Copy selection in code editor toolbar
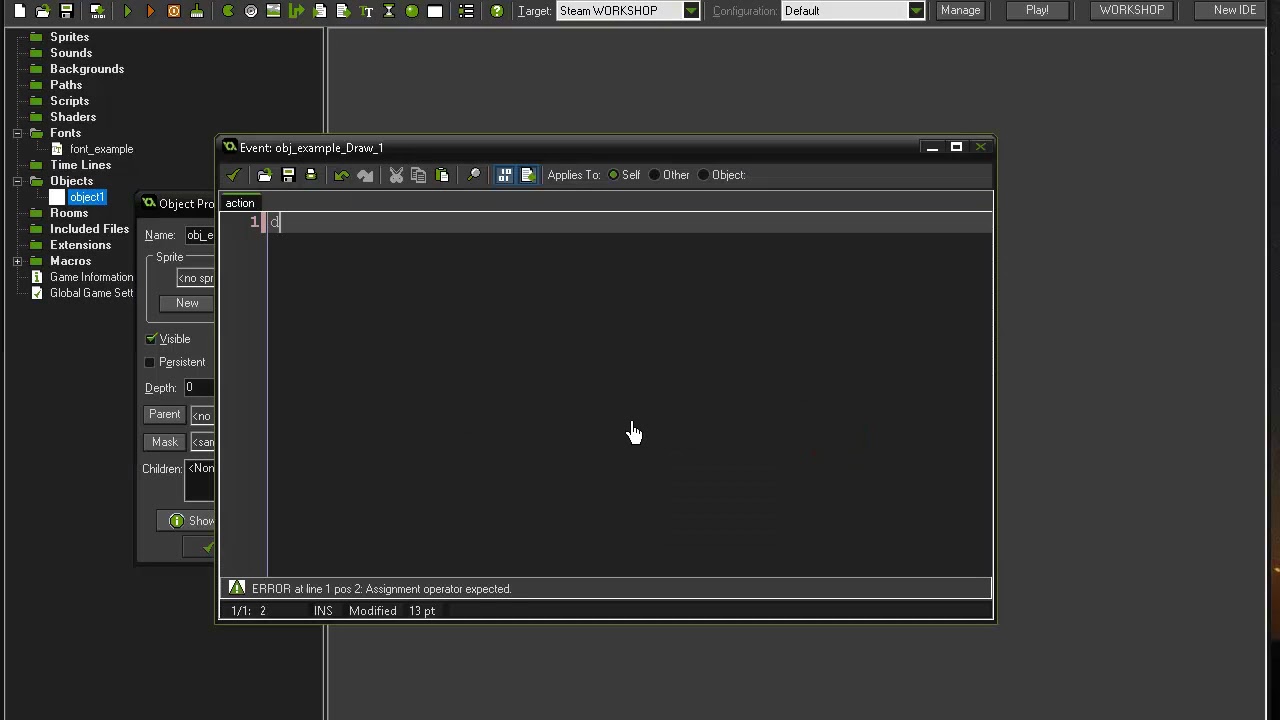The image size is (1280, 720). (x=419, y=175)
